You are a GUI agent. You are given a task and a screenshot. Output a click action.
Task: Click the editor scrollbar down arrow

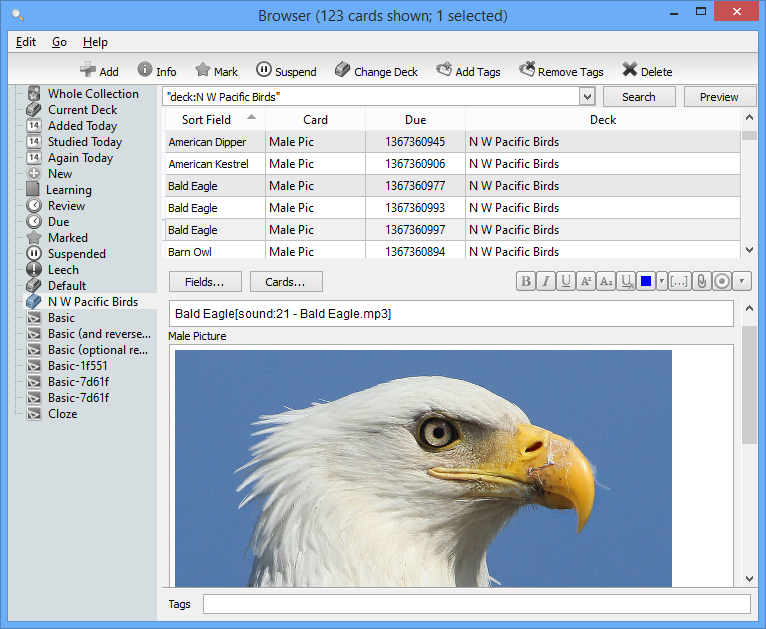pos(749,579)
